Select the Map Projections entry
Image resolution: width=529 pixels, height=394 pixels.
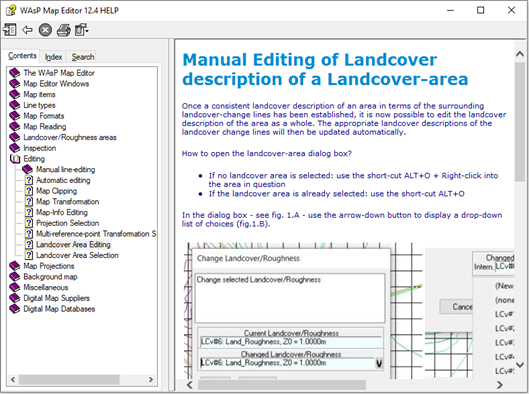[49, 266]
